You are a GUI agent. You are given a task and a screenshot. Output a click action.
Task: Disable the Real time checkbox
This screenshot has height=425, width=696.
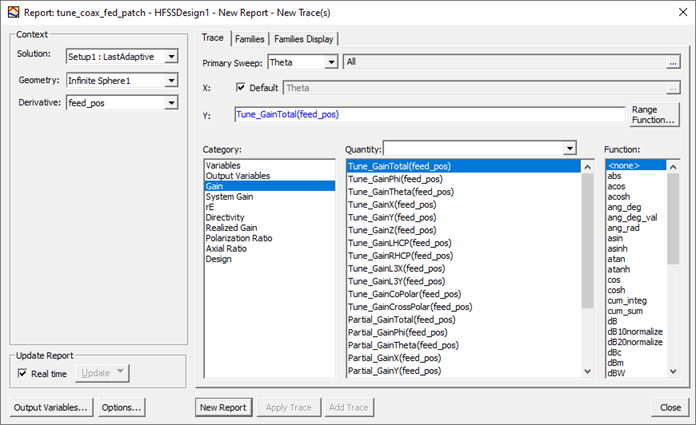click(x=23, y=373)
